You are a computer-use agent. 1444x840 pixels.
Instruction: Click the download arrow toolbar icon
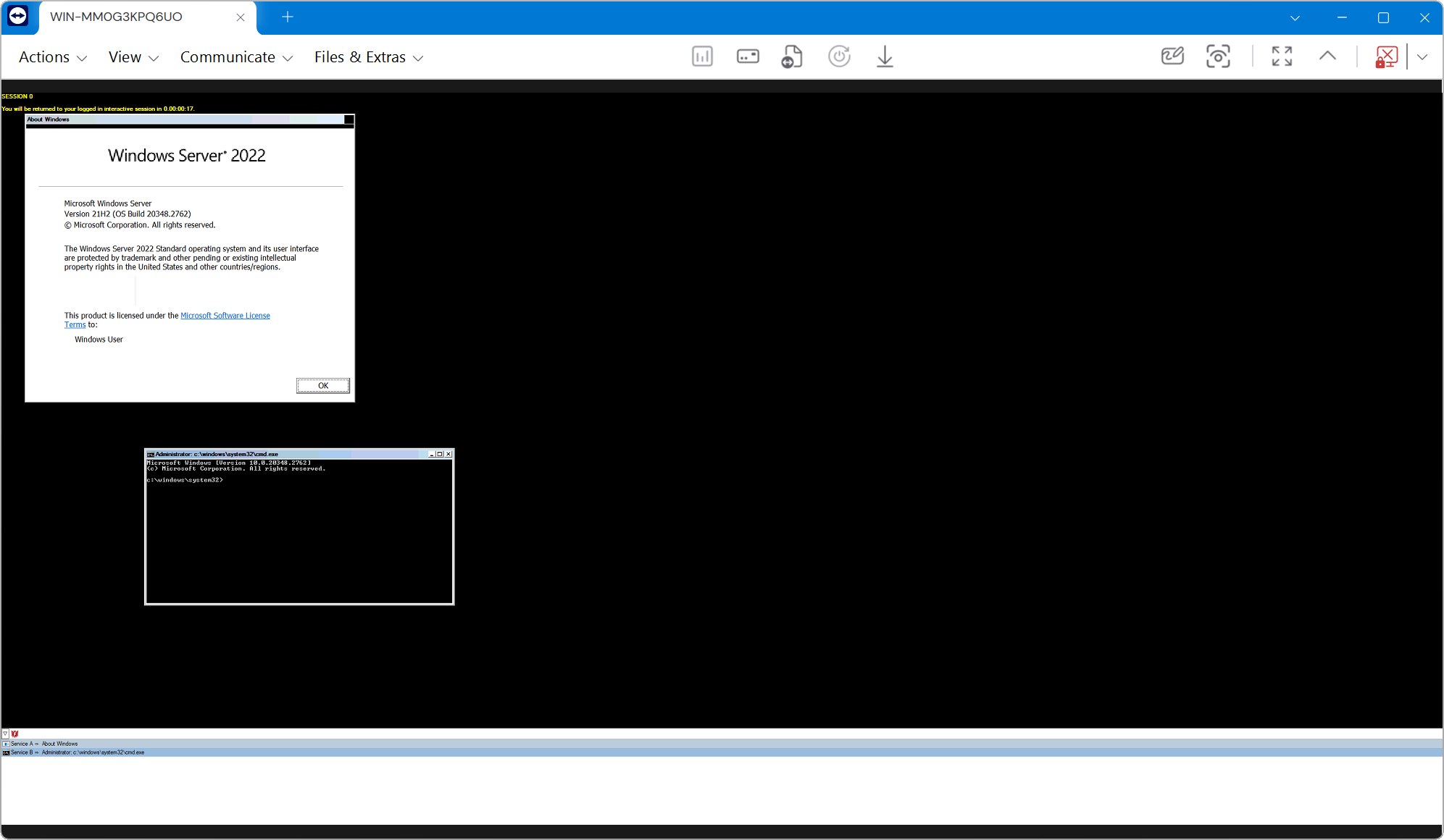[x=885, y=56]
